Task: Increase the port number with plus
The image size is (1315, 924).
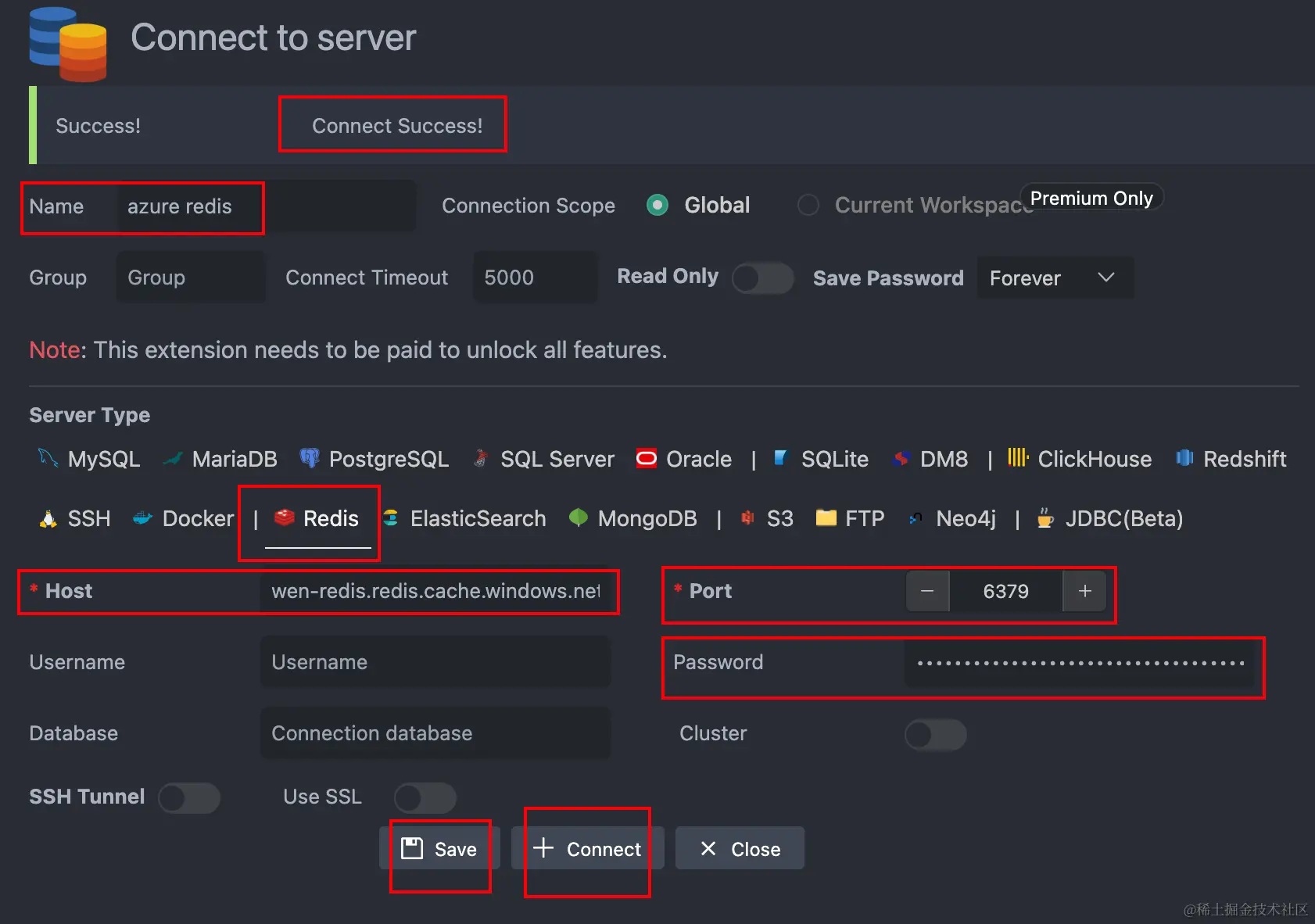Action: click(1085, 591)
